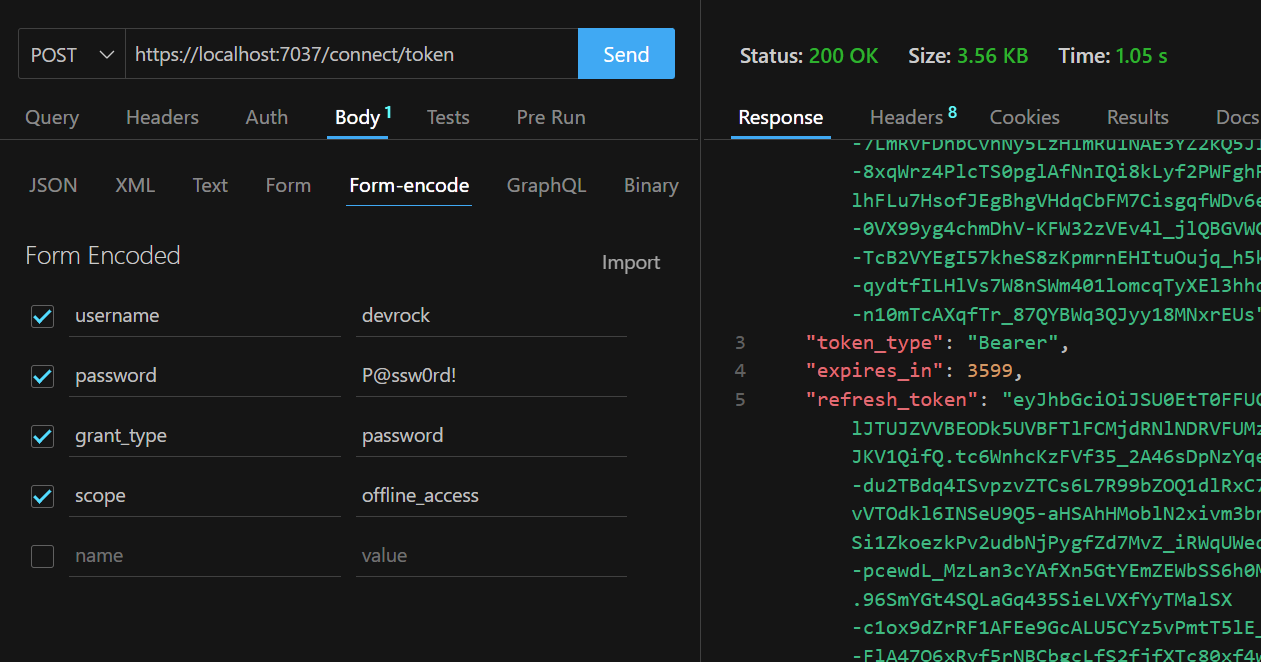Check the empty new-row checkbox
The image size is (1261, 662).
click(x=42, y=556)
